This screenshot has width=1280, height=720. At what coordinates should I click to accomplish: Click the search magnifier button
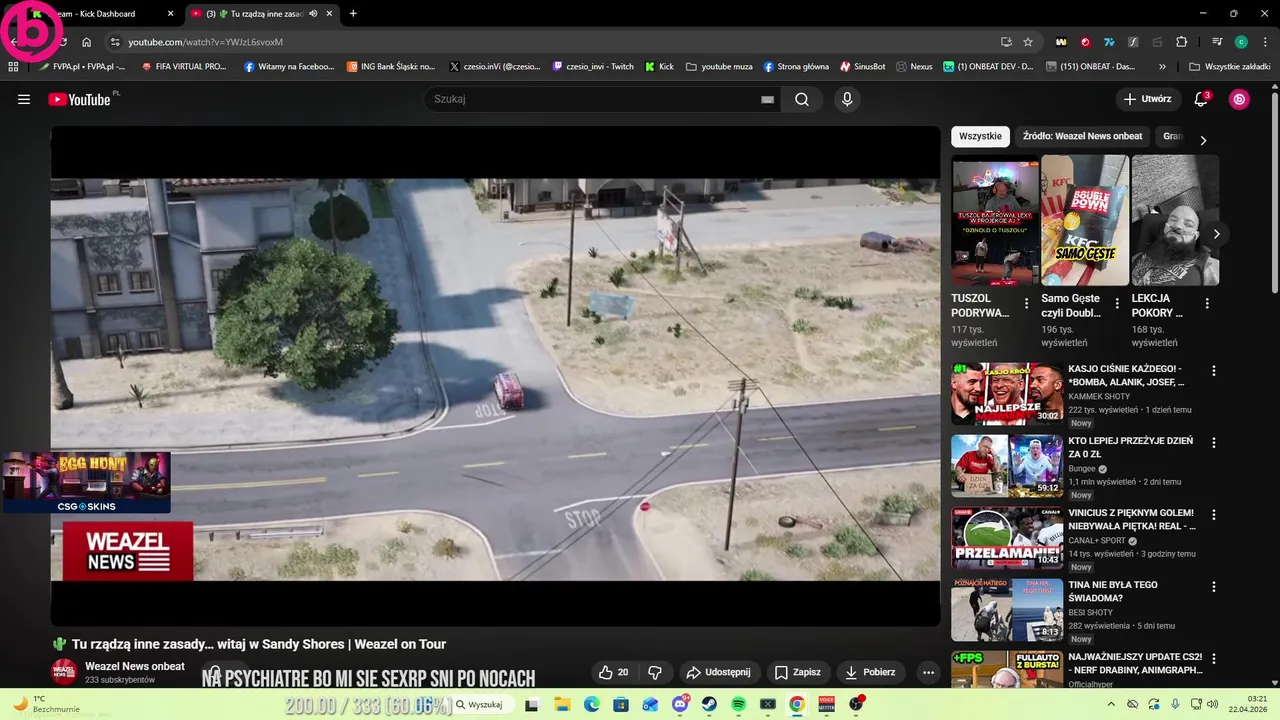802,99
